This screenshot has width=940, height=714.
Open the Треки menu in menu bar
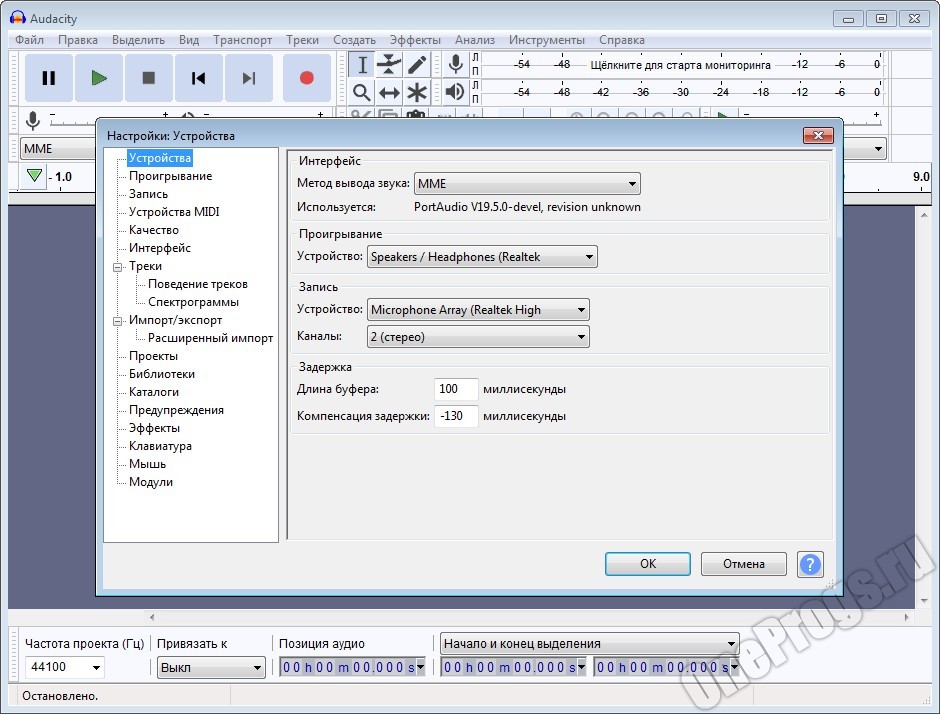point(302,40)
